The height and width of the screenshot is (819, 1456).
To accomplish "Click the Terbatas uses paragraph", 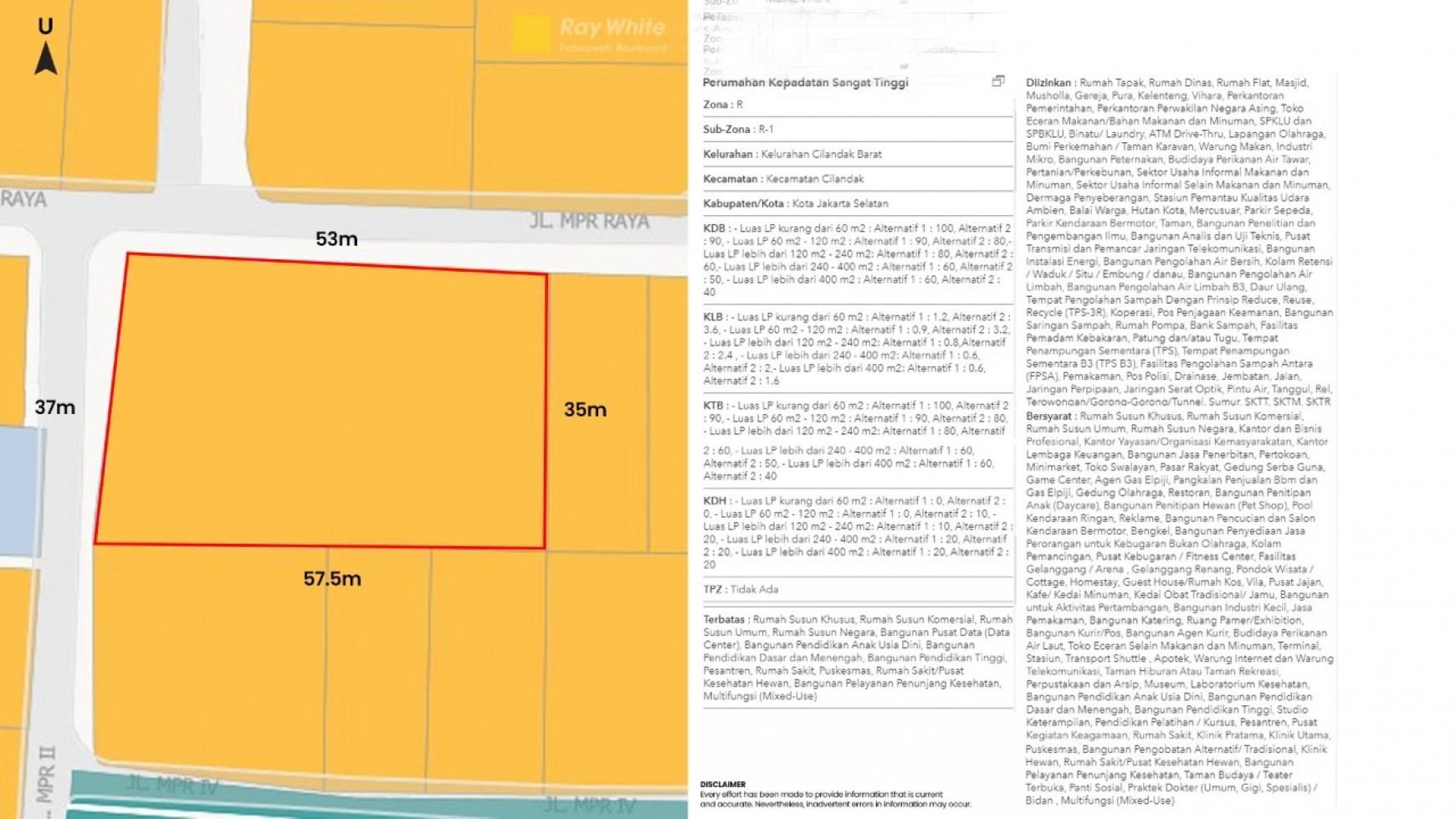I will (858, 658).
